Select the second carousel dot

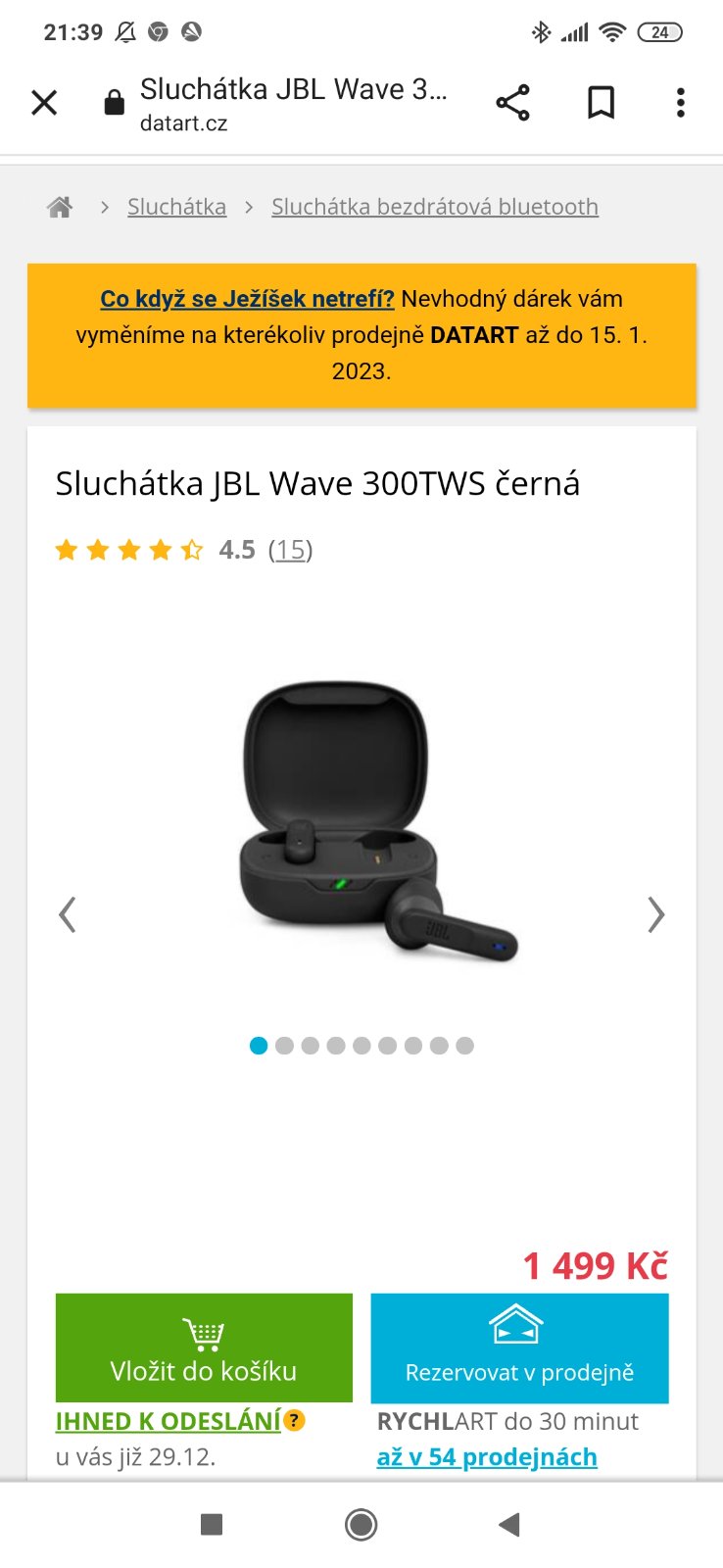tap(284, 1046)
